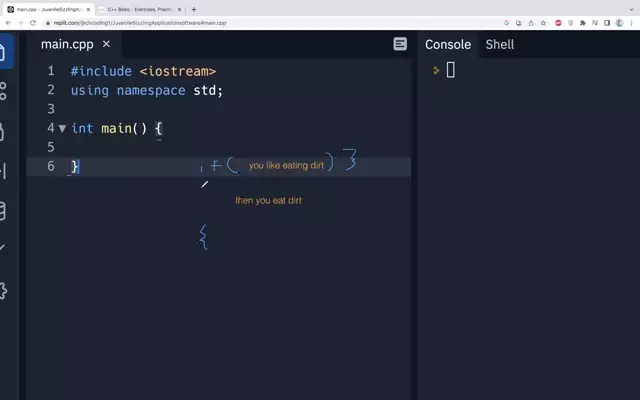Open the Database sidebar icon
The width and height of the screenshot is (640, 400).
[x=2, y=211]
